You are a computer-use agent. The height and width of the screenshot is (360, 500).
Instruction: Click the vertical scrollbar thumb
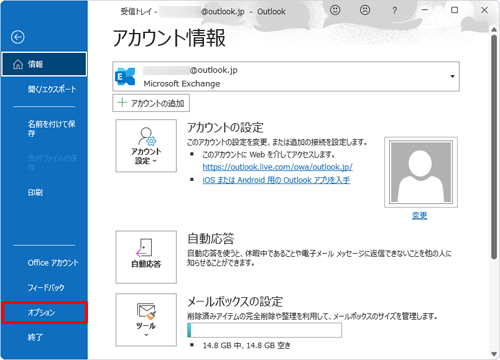(494, 146)
